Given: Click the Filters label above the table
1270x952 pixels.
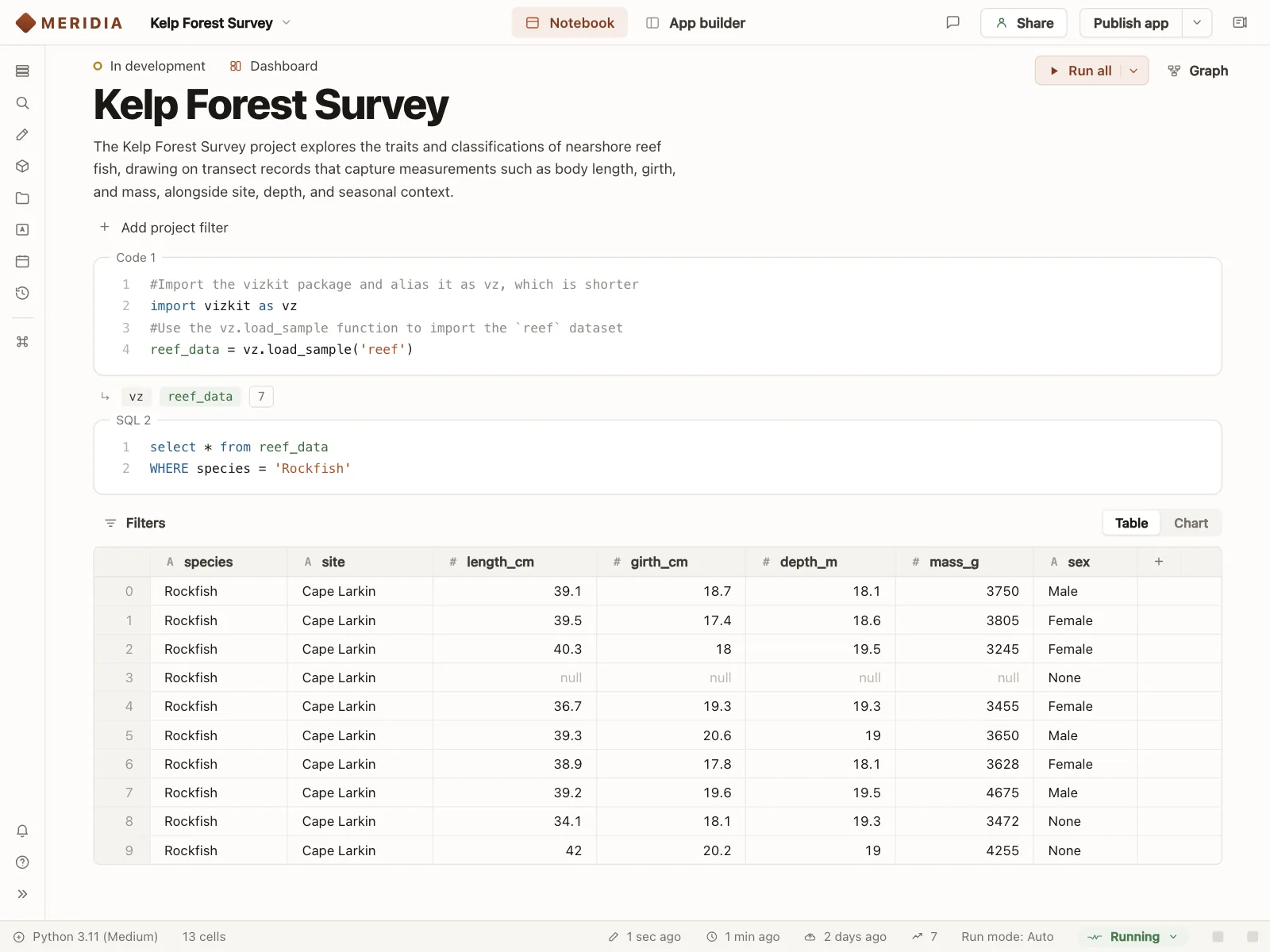Looking at the screenshot, I should tap(145, 523).
